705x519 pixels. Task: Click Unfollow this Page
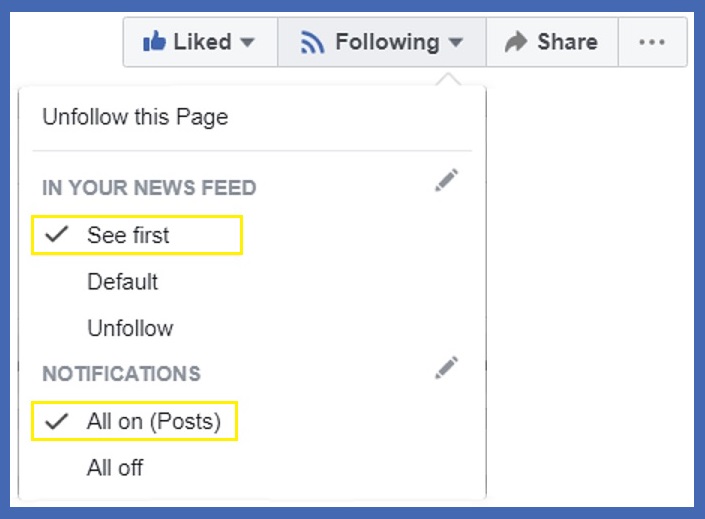[135, 117]
